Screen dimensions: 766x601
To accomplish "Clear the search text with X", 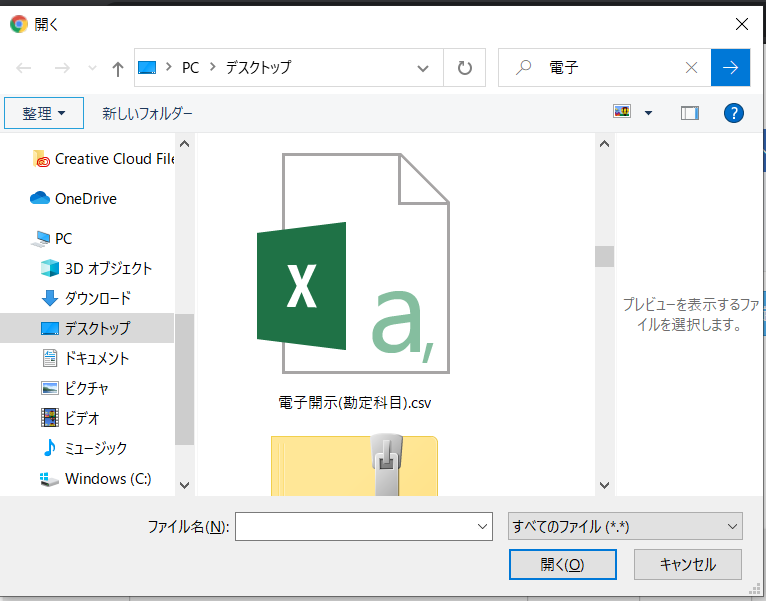I will coord(691,67).
